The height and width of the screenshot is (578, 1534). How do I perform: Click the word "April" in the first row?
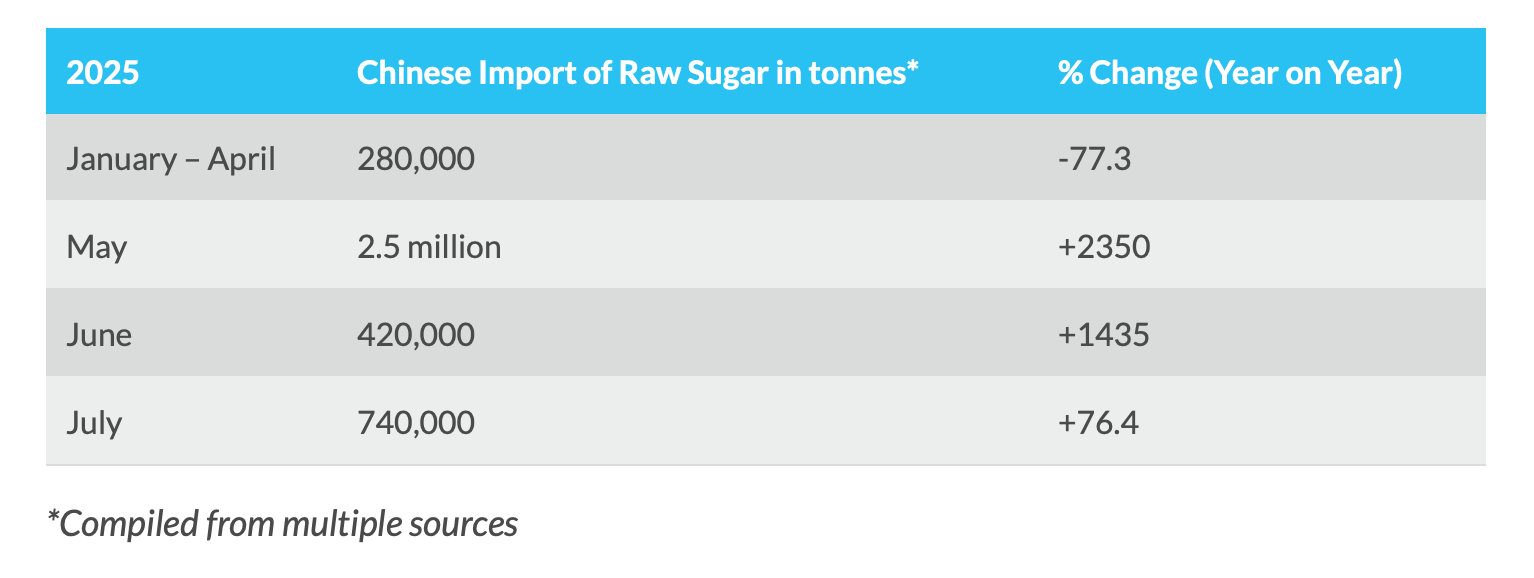click(x=241, y=159)
